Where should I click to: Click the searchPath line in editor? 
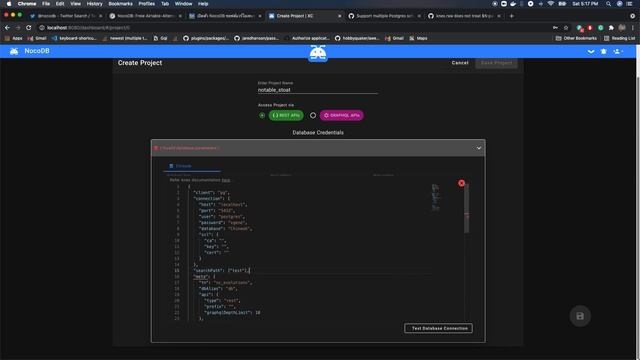[x=221, y=271]
